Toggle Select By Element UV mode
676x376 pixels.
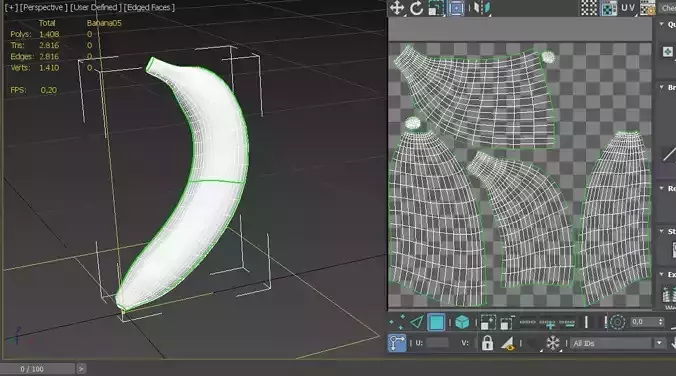[x=462, y=322]
